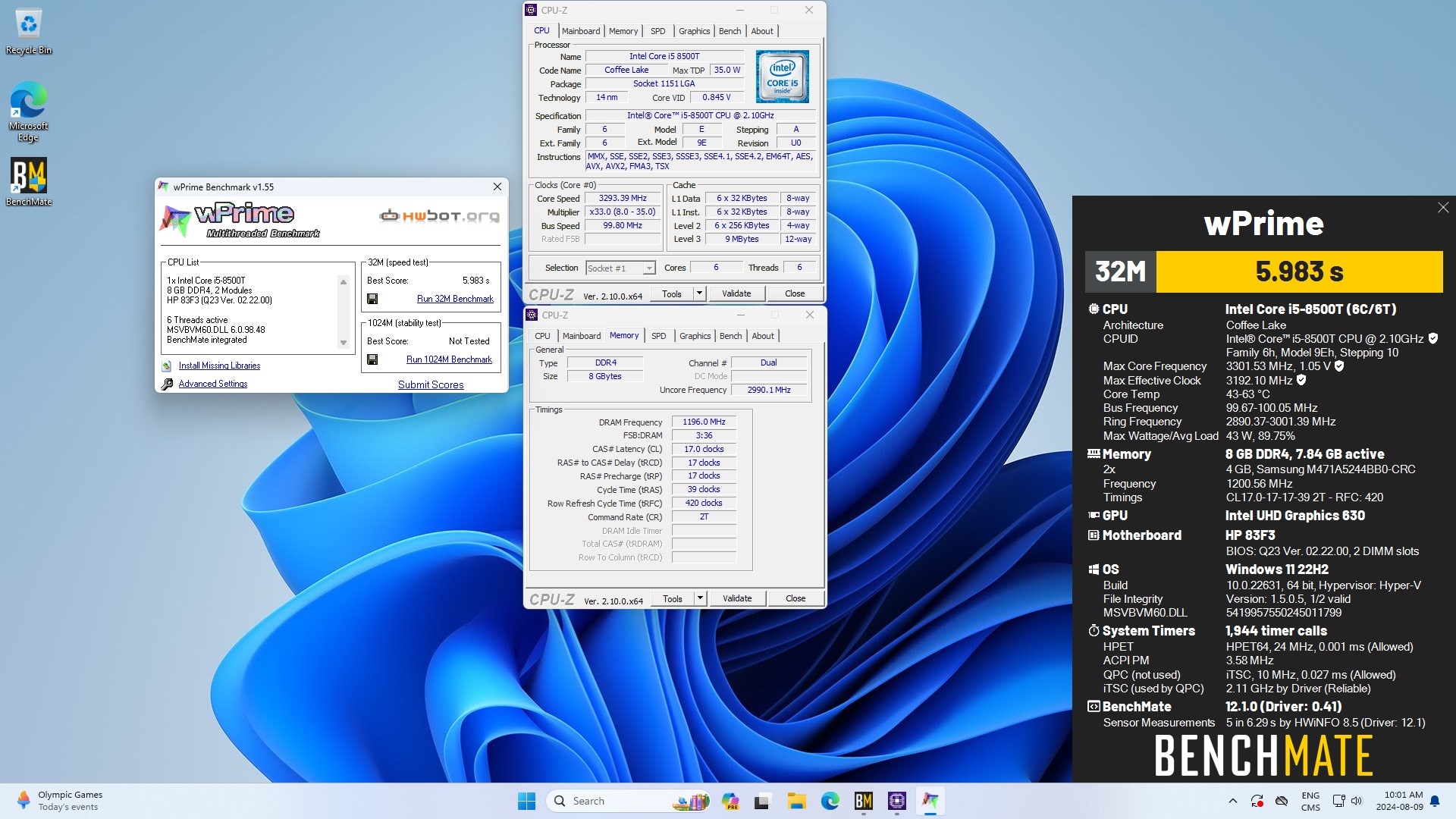1456x819 pixels.
Task: Click the Windows Start button
Action: pos(526,801)
